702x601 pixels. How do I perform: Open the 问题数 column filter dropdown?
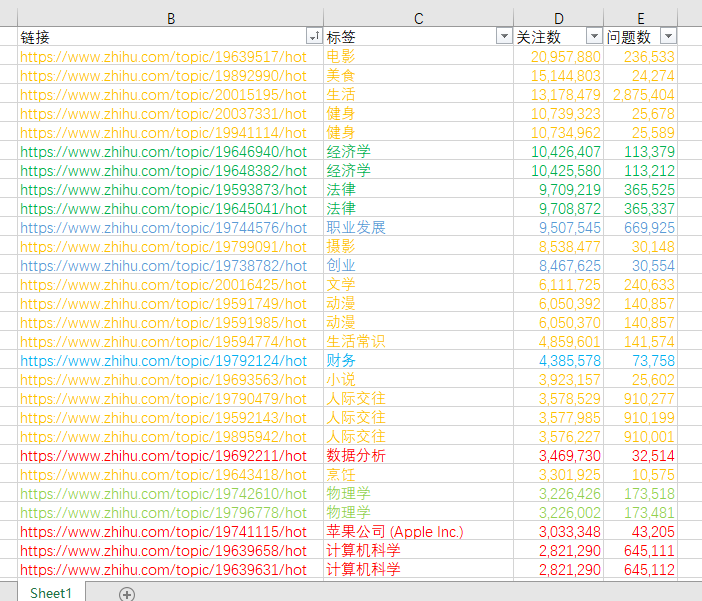668,37
